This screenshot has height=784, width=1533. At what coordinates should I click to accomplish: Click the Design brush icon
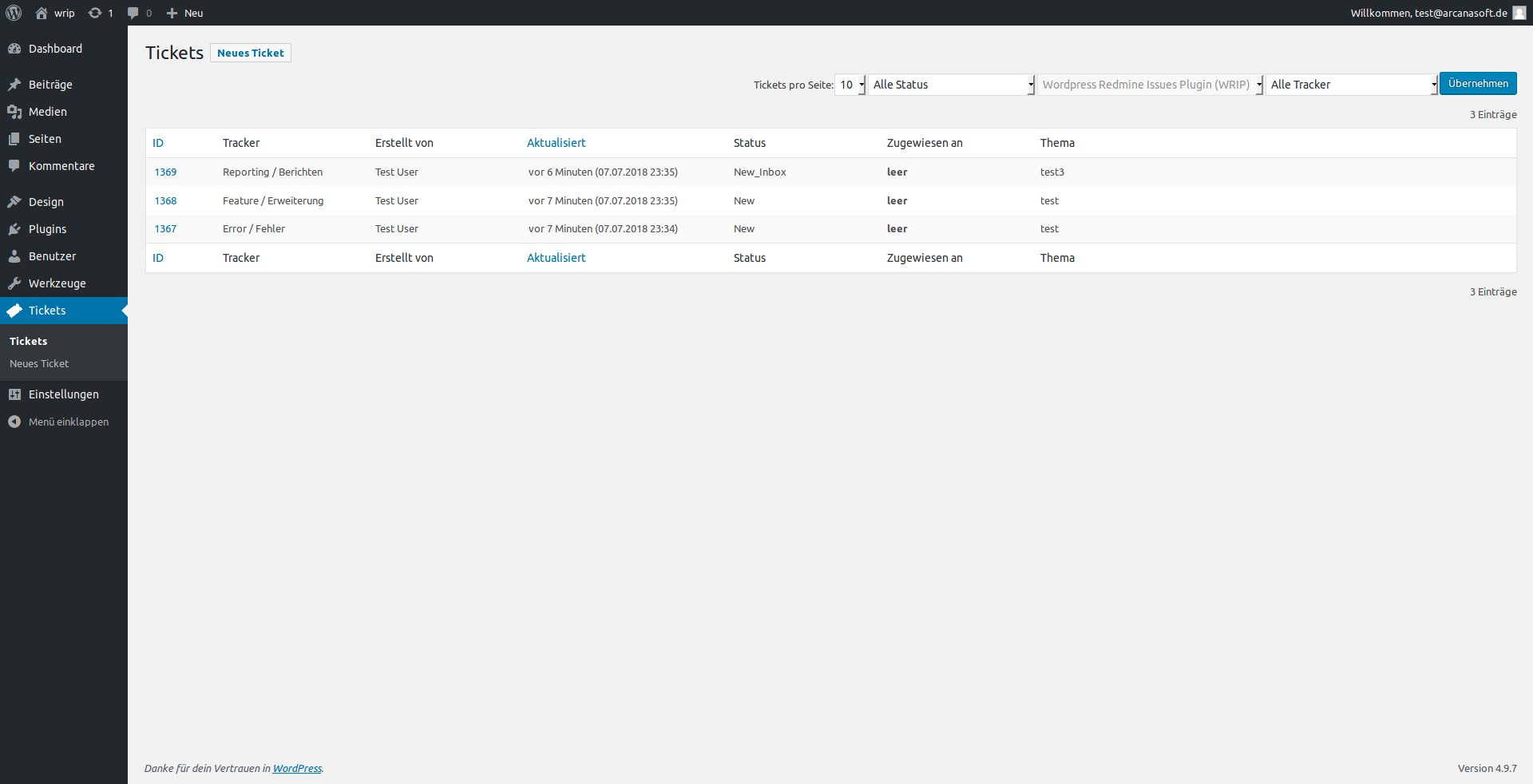14,202
